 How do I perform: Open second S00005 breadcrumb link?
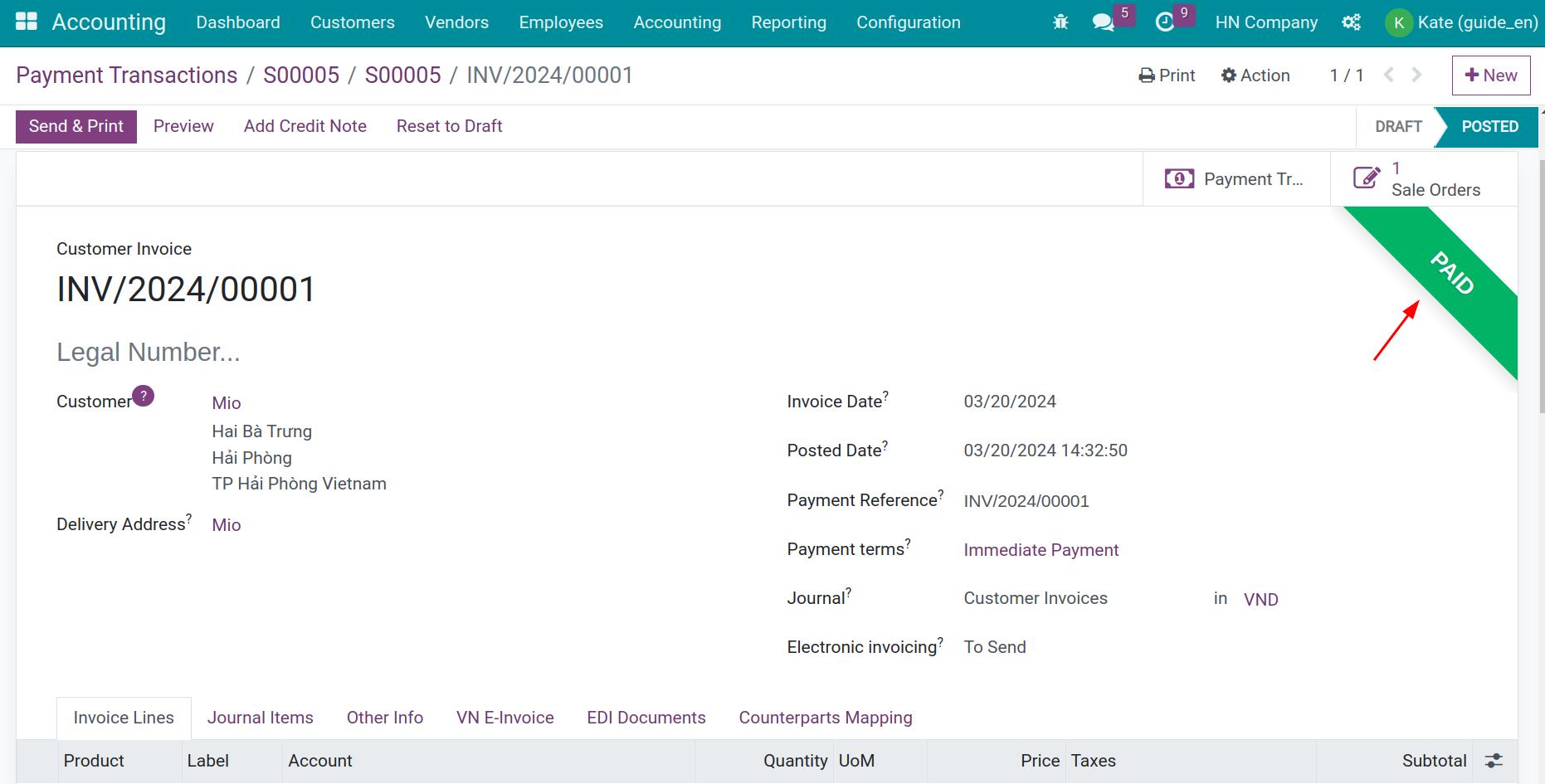click(x=403, y=75)
